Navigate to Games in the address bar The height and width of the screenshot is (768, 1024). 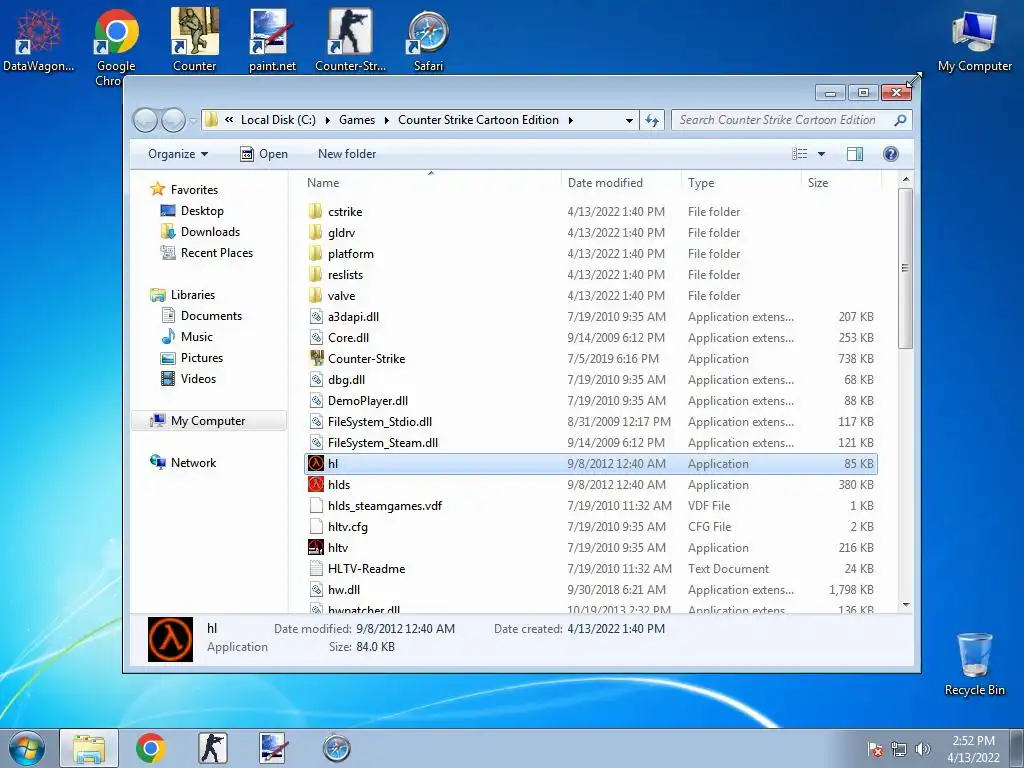click(x=357, y=120)
